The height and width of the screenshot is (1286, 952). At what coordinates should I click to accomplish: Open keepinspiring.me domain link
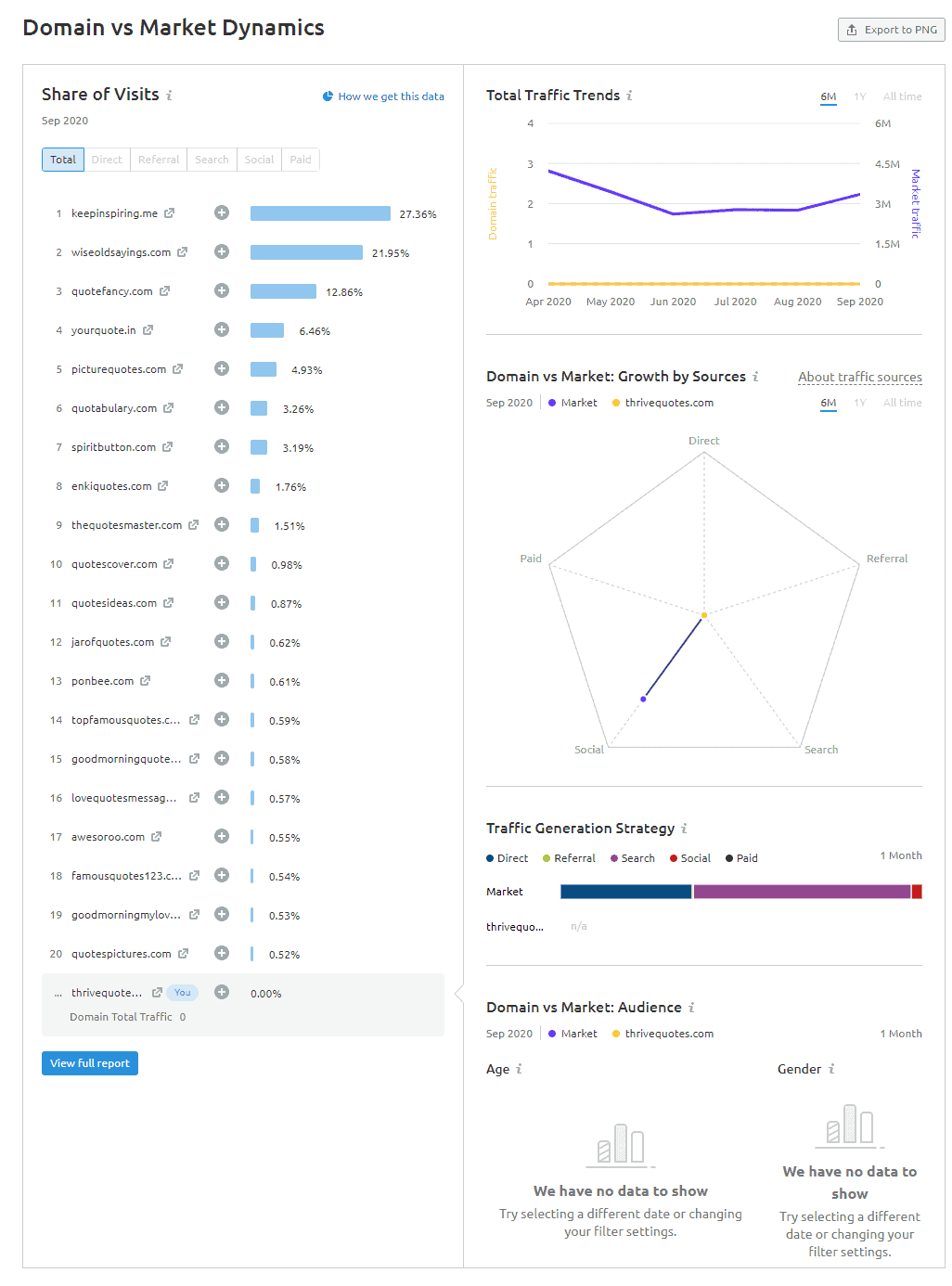pos(114,213)
